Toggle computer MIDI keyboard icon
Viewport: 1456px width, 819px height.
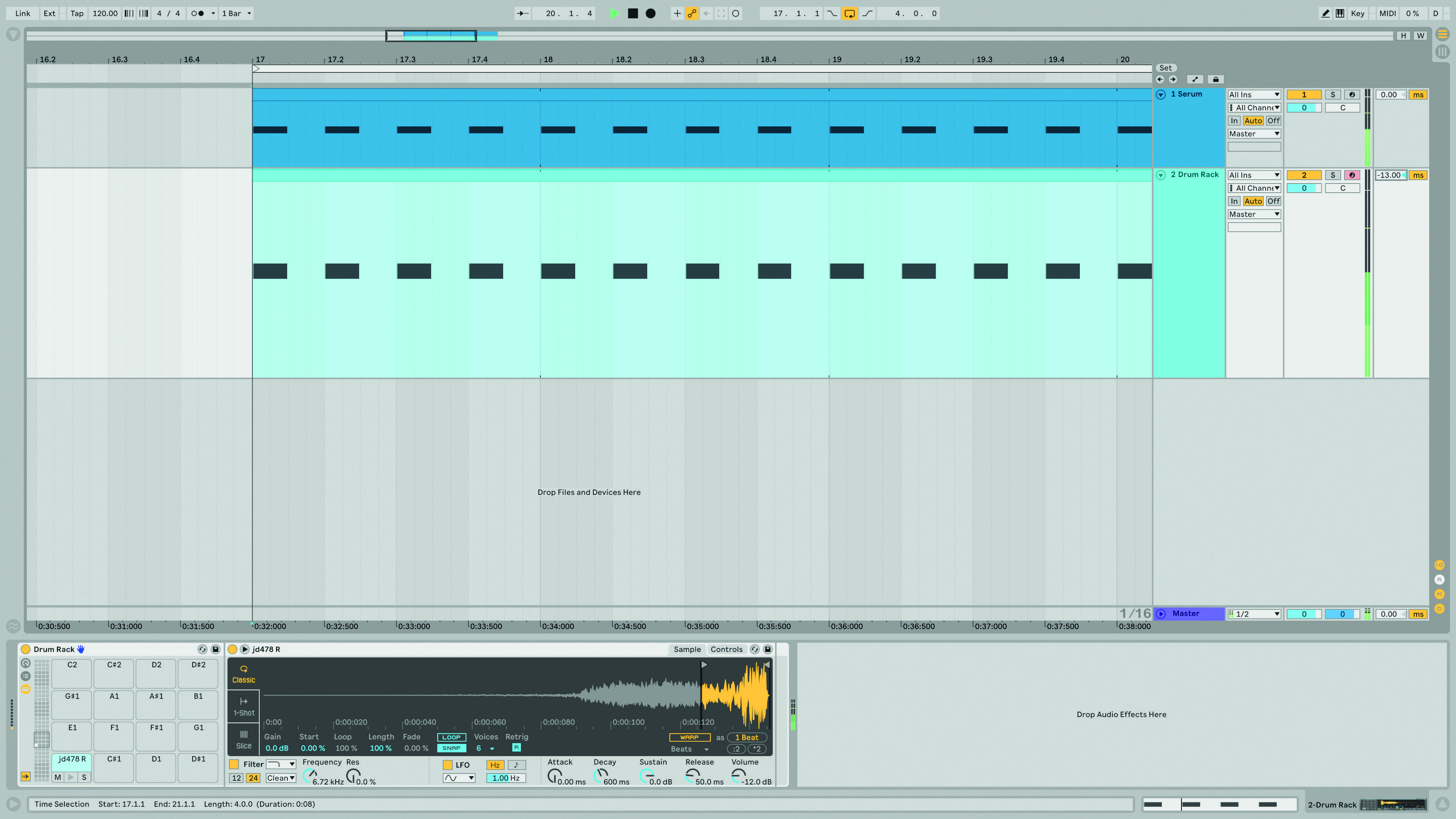click(x=1340, y=14)
